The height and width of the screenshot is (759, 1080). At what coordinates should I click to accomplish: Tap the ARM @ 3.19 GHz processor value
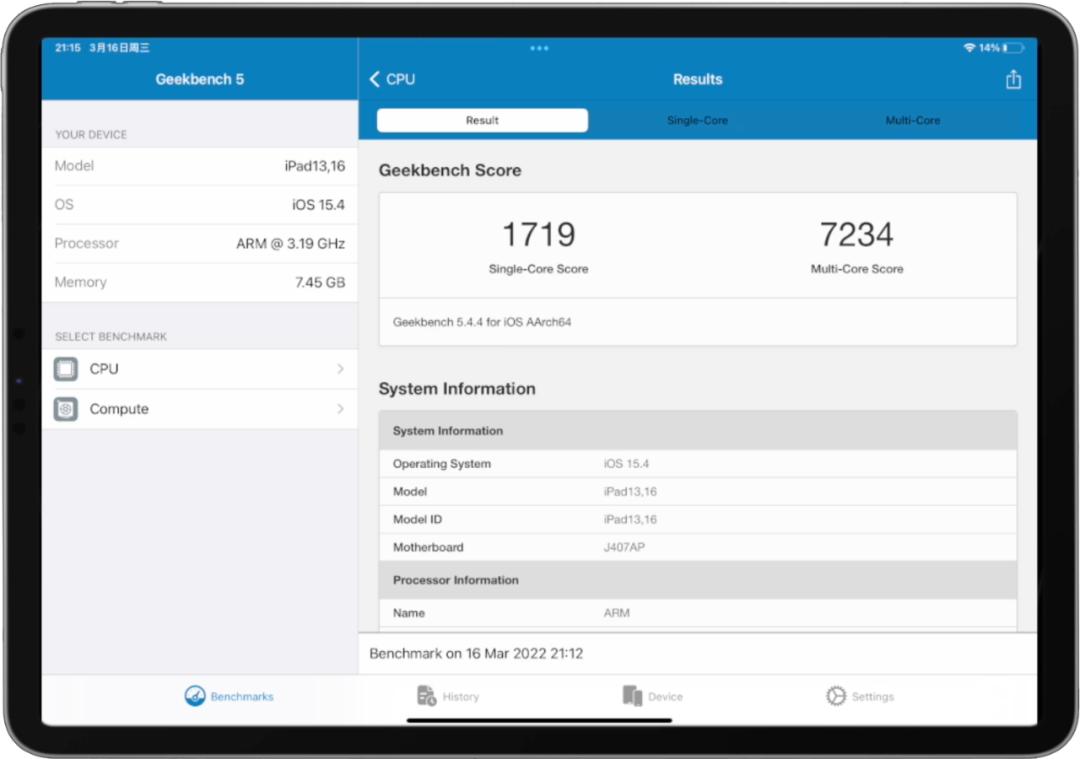tap(291, 243)
